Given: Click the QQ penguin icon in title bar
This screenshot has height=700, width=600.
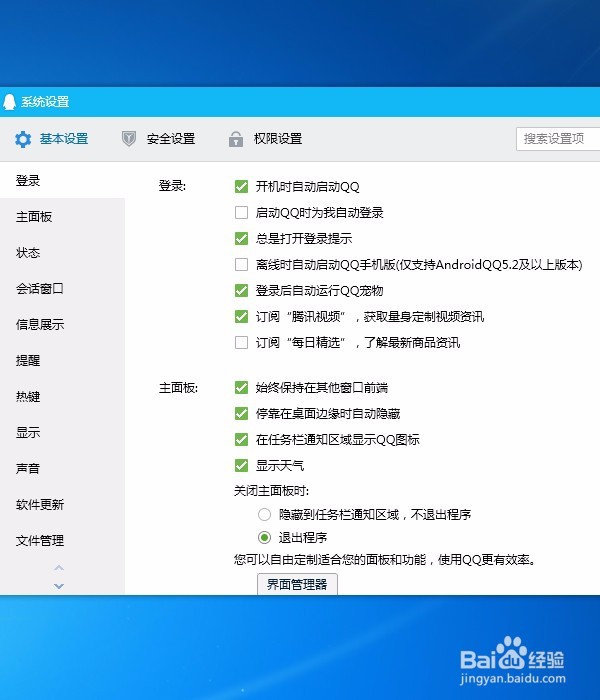Looking at the screenshot, I should click(x=9, y=102).
